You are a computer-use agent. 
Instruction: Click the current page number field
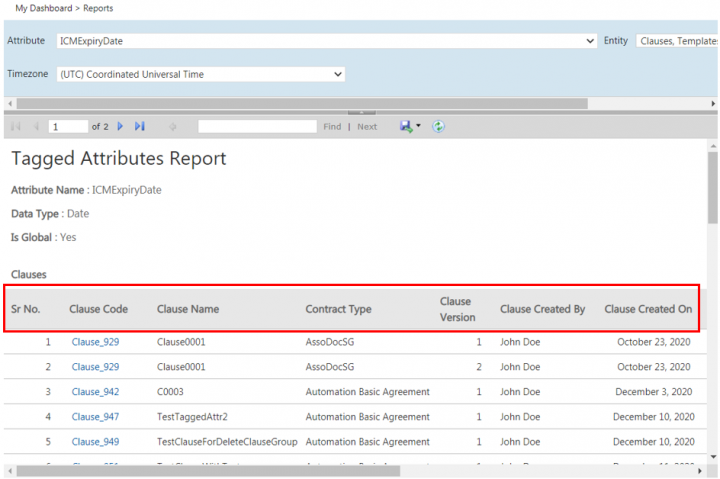(x=68, y=127)
